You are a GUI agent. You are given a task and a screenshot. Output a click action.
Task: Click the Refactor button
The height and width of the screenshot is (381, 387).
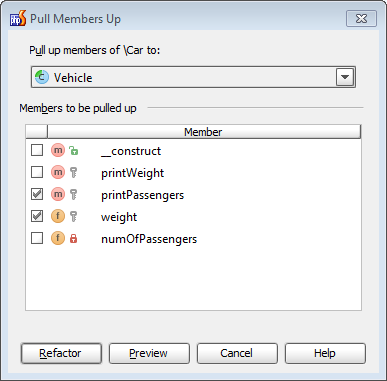point(61,353)
